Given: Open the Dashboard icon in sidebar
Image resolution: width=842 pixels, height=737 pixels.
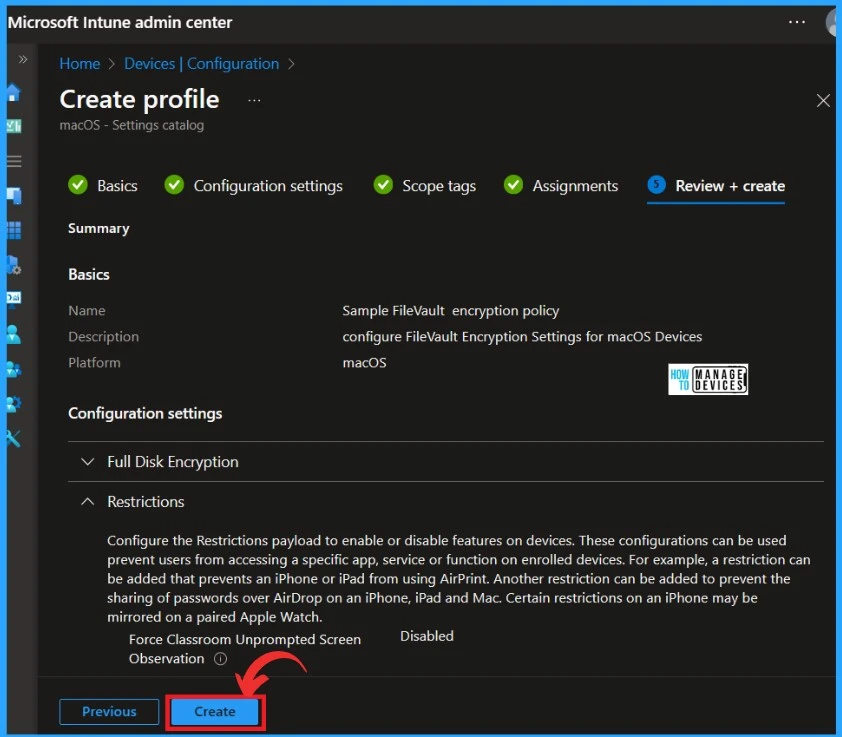Looking at the screenshot, I should 14,126.
